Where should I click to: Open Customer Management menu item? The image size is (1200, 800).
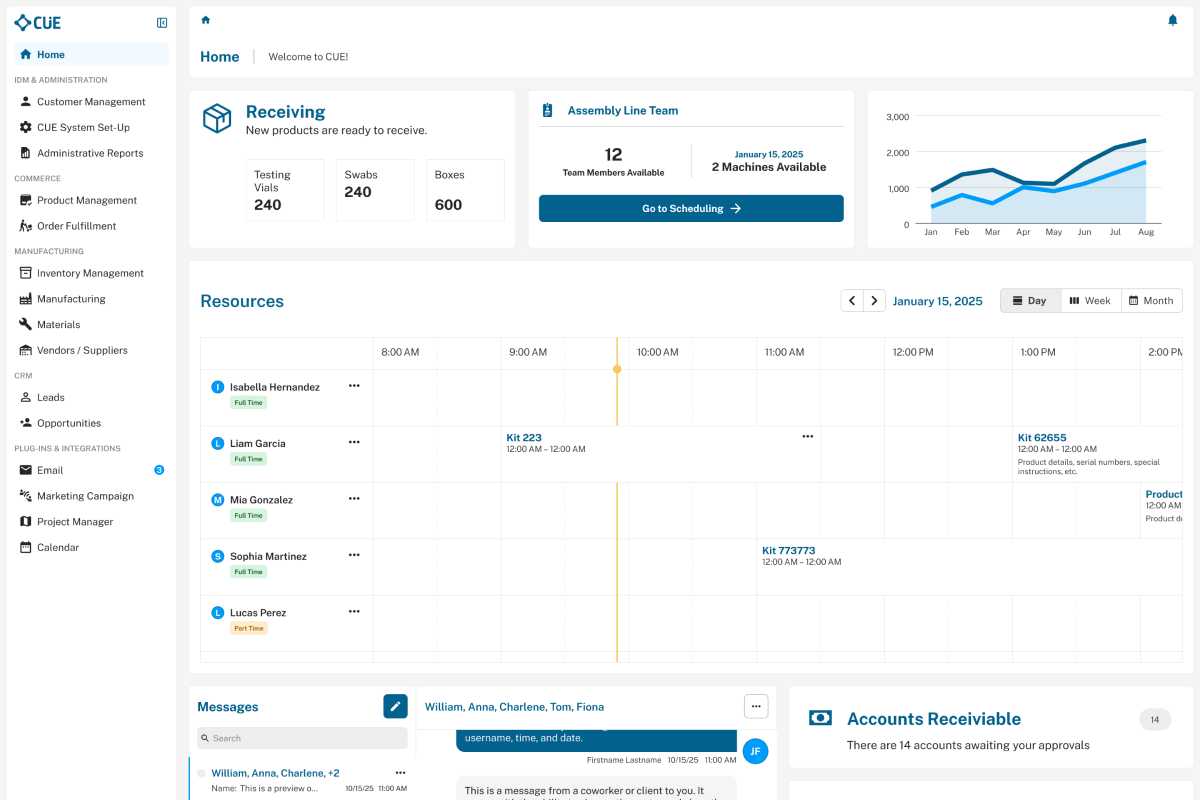coord(91,101)
